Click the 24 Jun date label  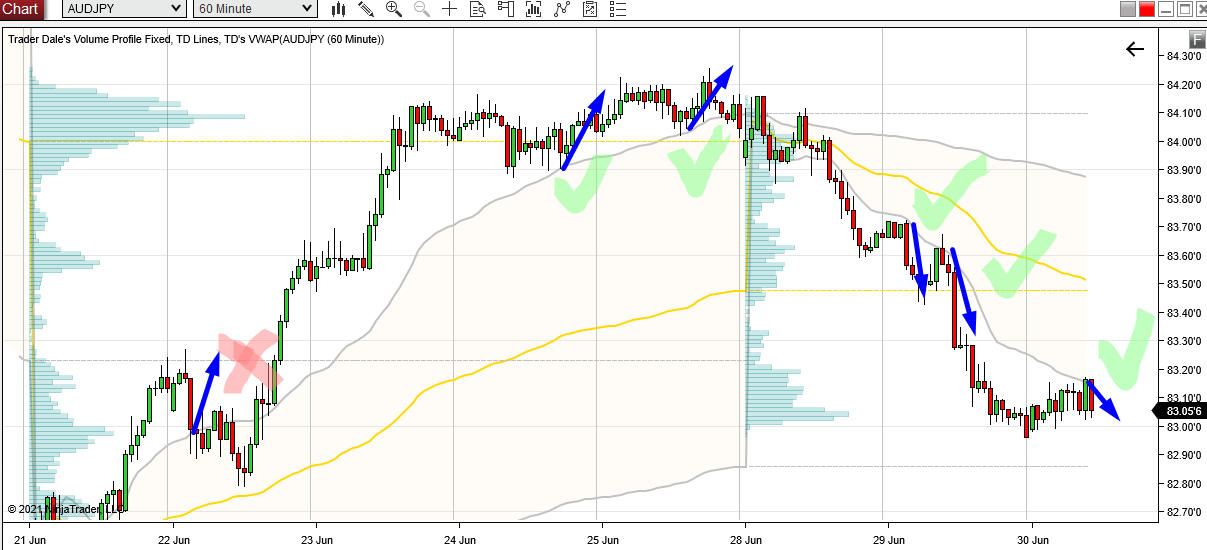(458, 538)
